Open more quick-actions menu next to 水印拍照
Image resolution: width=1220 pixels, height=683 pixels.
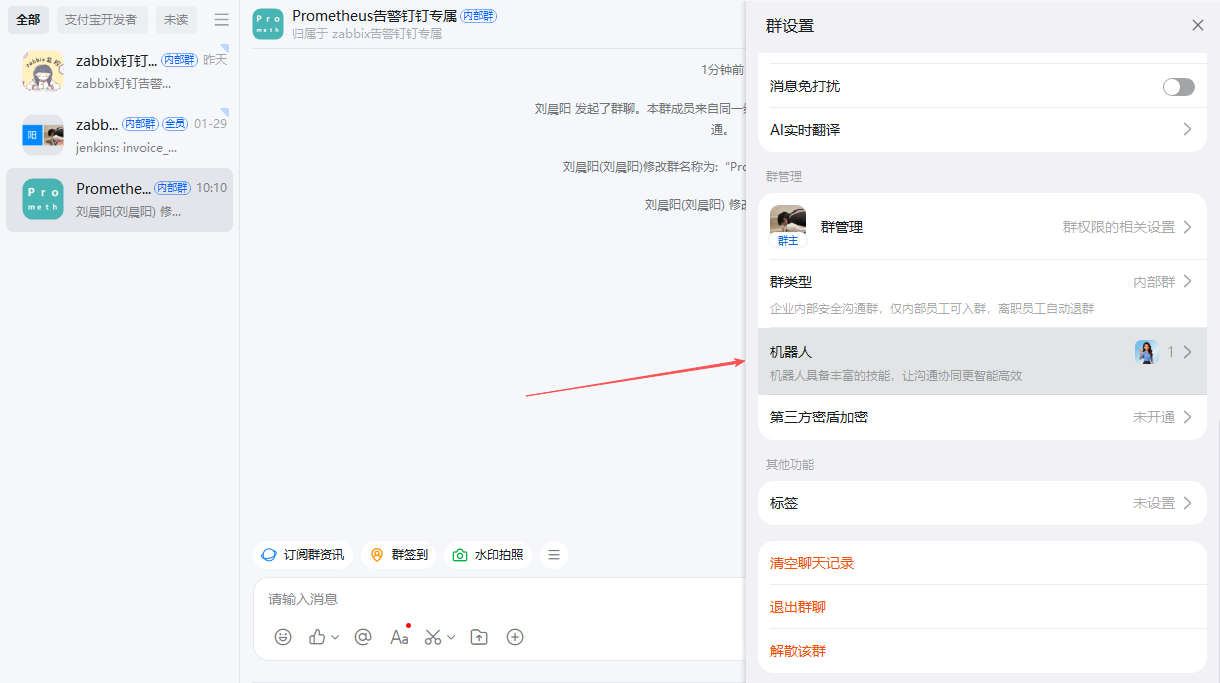554,554
